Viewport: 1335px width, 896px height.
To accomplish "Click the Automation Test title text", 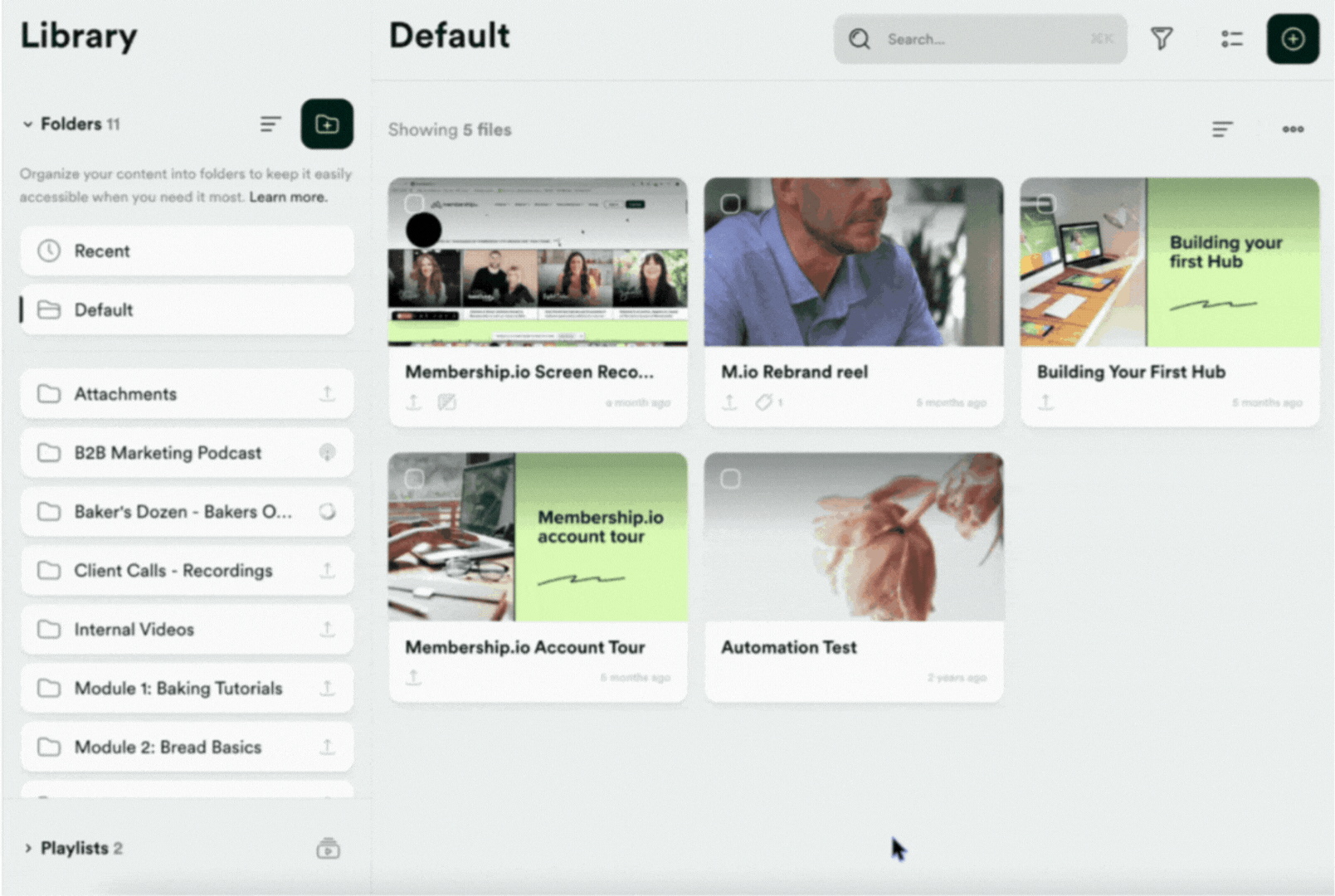I will [788, 647].
